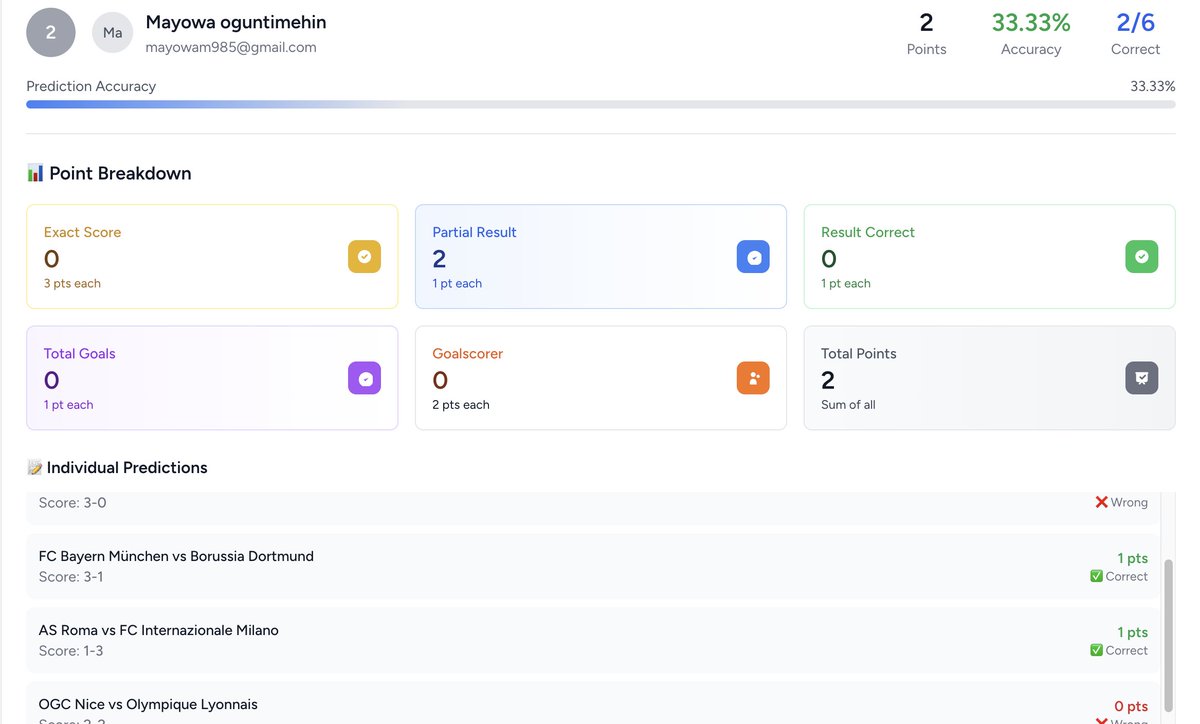Viewport: 1200px width, 724px height.
Task: Click the email mayowam985@gmail.com
Action: click(231, 47)
